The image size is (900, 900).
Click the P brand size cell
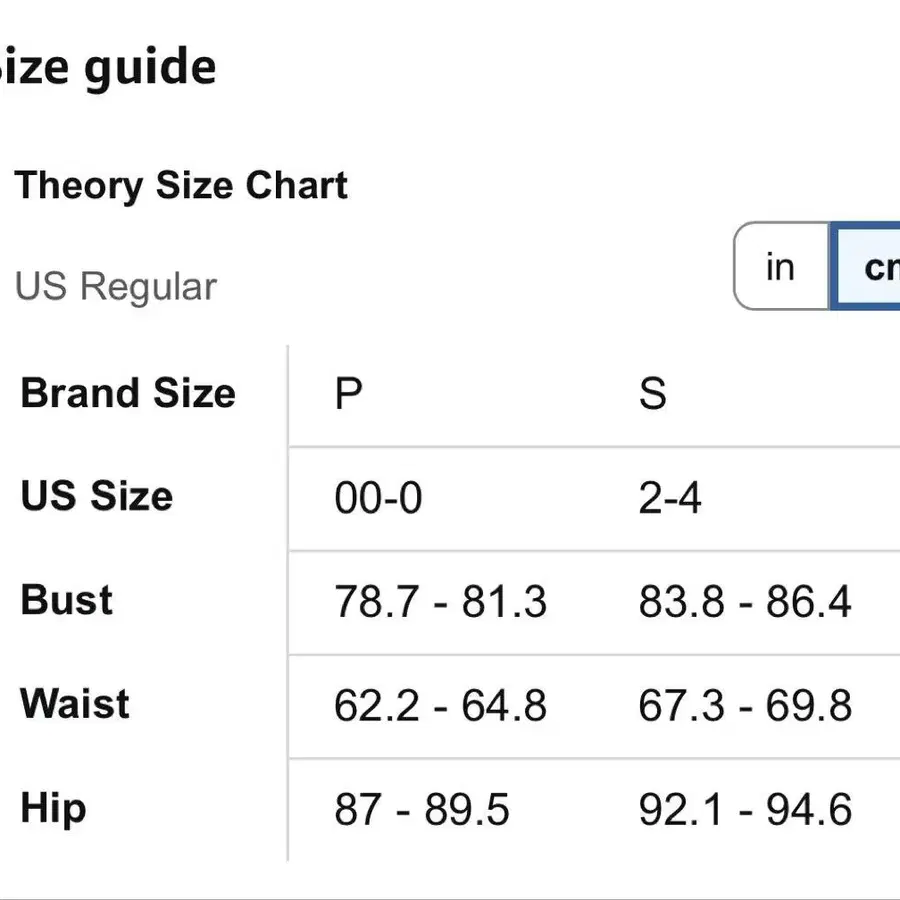(348, 394)
